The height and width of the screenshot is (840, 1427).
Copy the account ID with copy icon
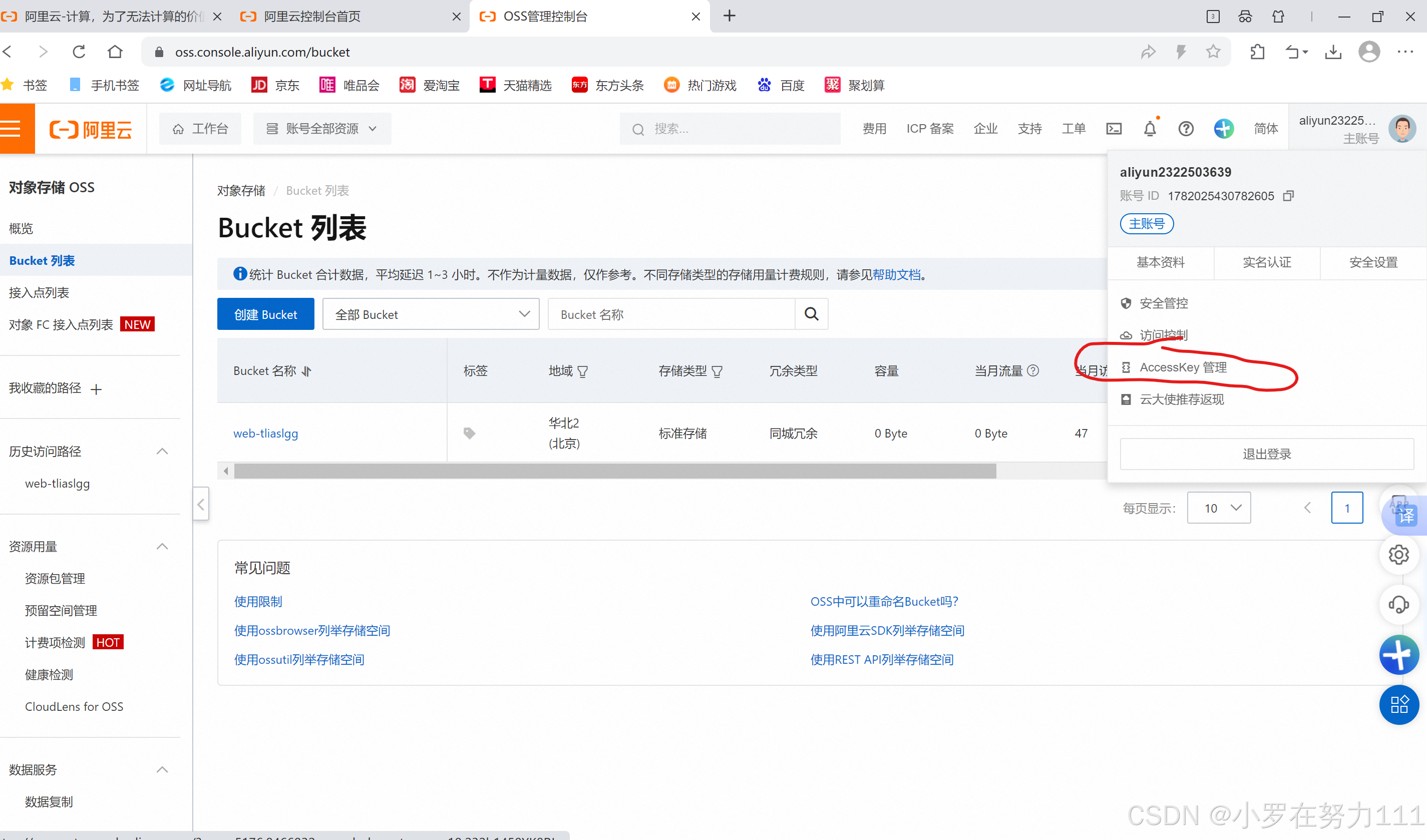tap(1288, 196)
